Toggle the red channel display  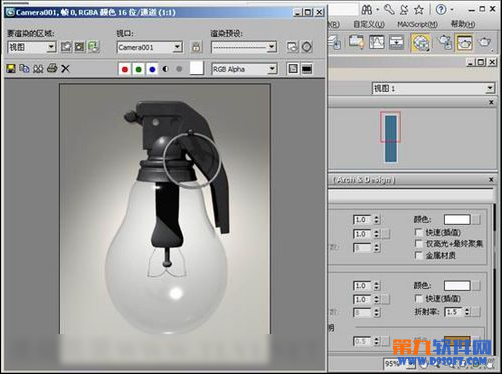[x=125, y=69]
